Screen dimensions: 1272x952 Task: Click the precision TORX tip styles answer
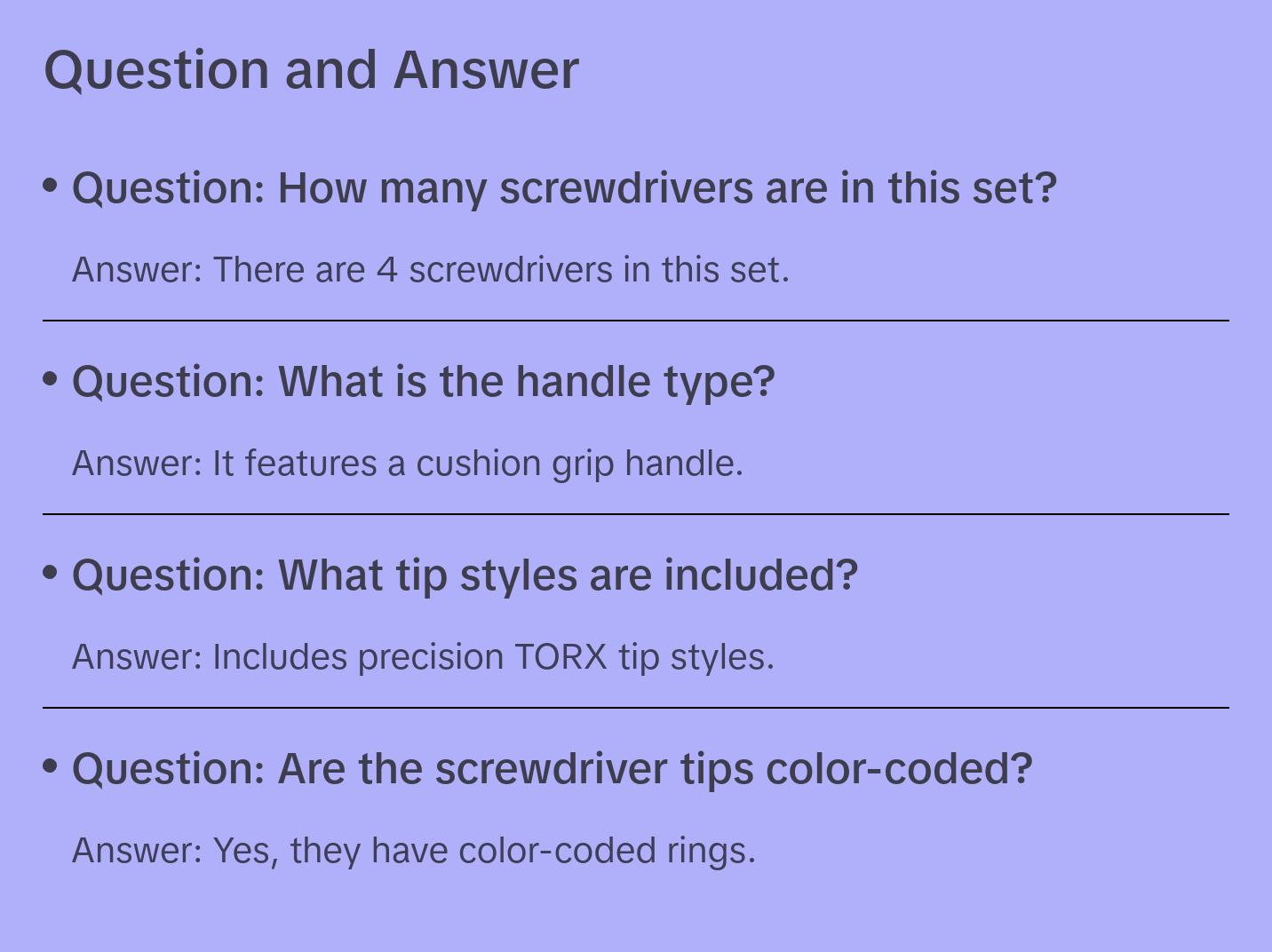[x=423, y=657]
